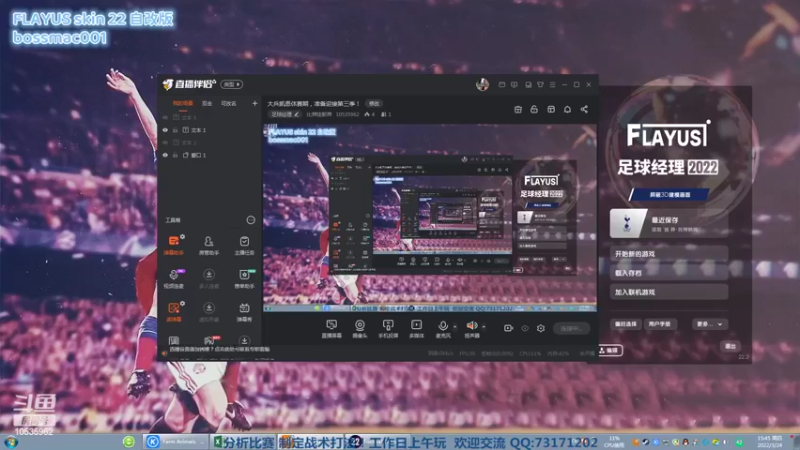The height and width of the screenshot is (450, 800).
Task: Open the user avatar in the title bar
Action: (482, 84)
